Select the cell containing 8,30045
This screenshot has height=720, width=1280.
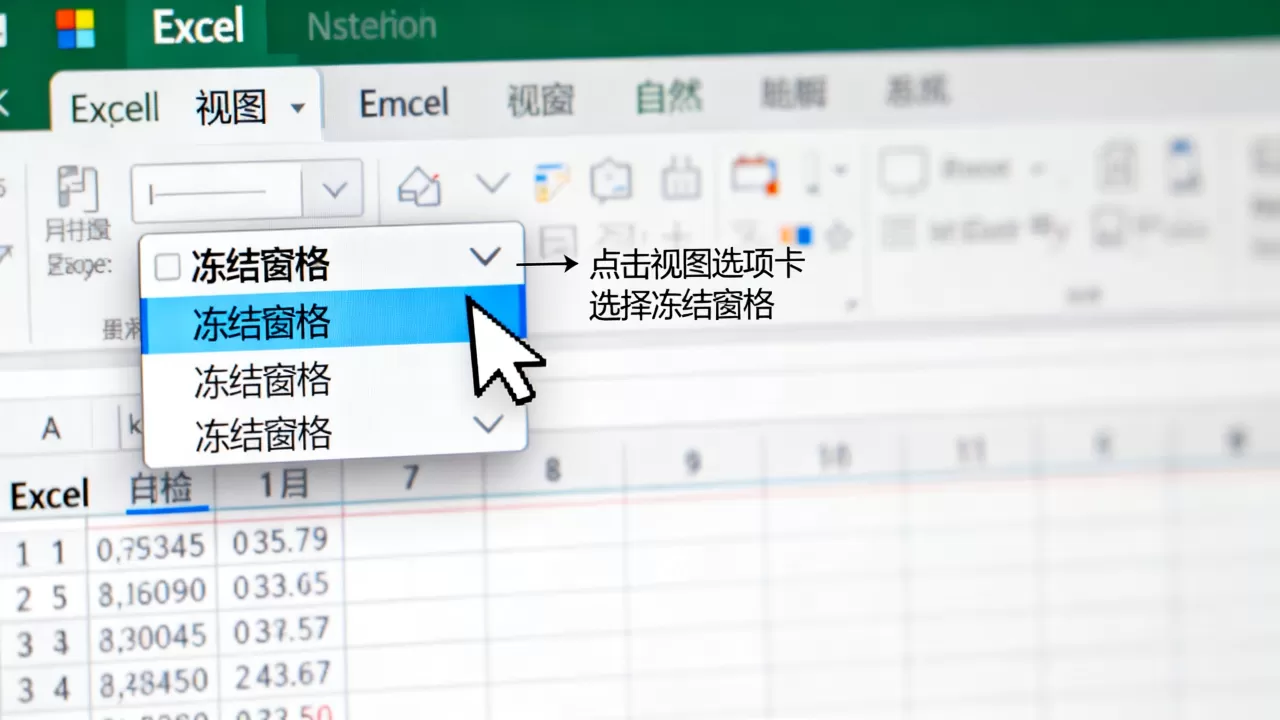coord(151,637)
